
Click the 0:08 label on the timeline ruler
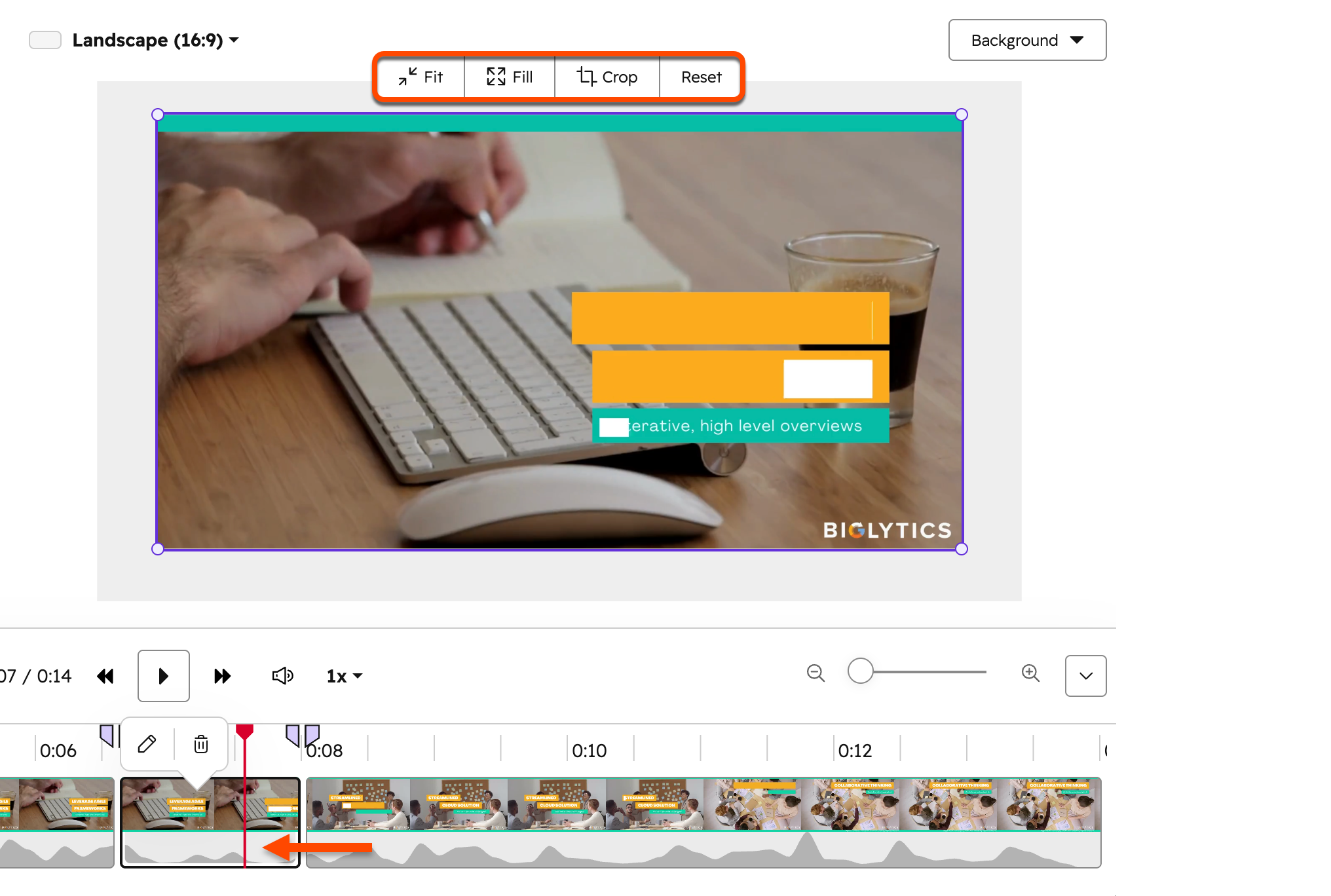click(324, 751)
